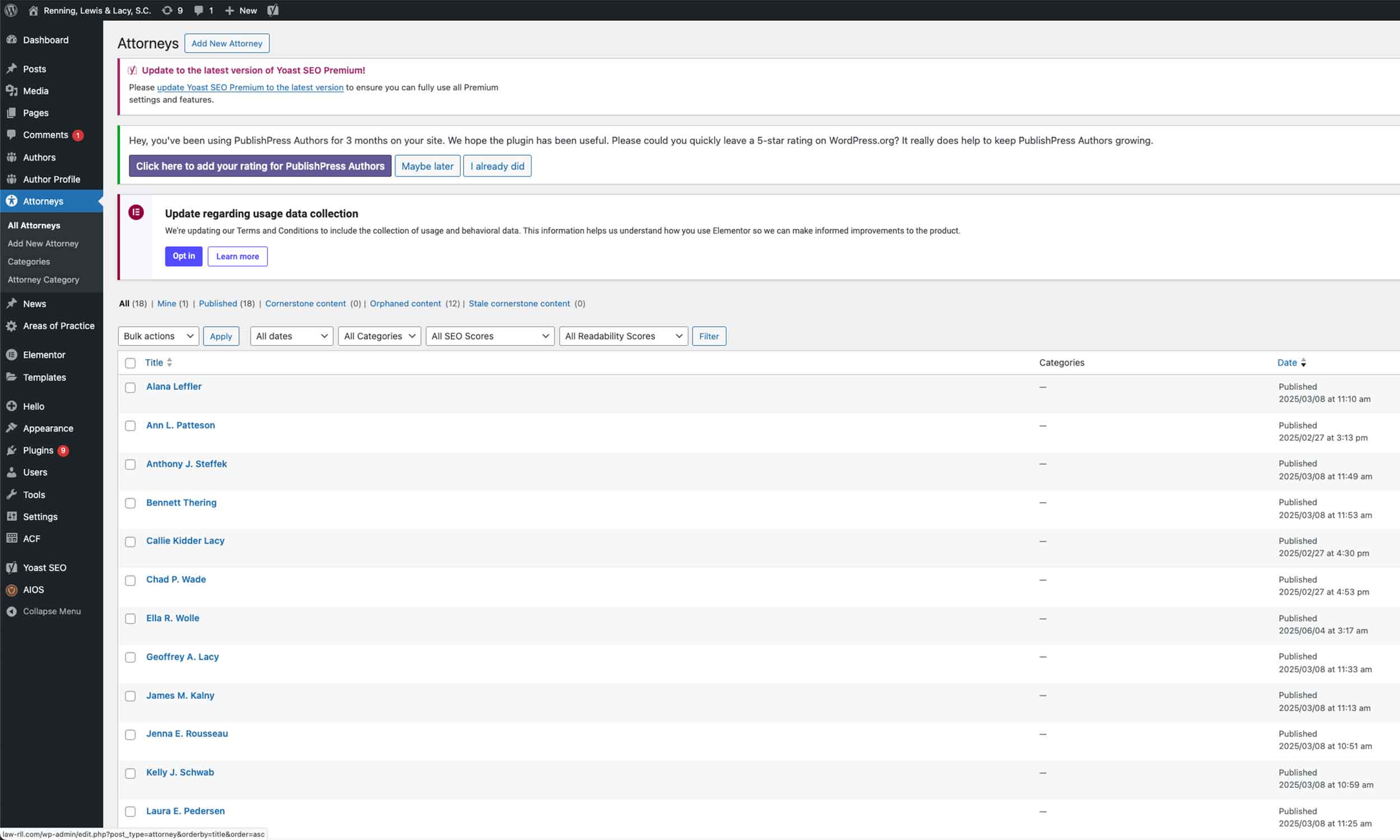Select the Chad P. Wade row checkbox

(130, 581)
